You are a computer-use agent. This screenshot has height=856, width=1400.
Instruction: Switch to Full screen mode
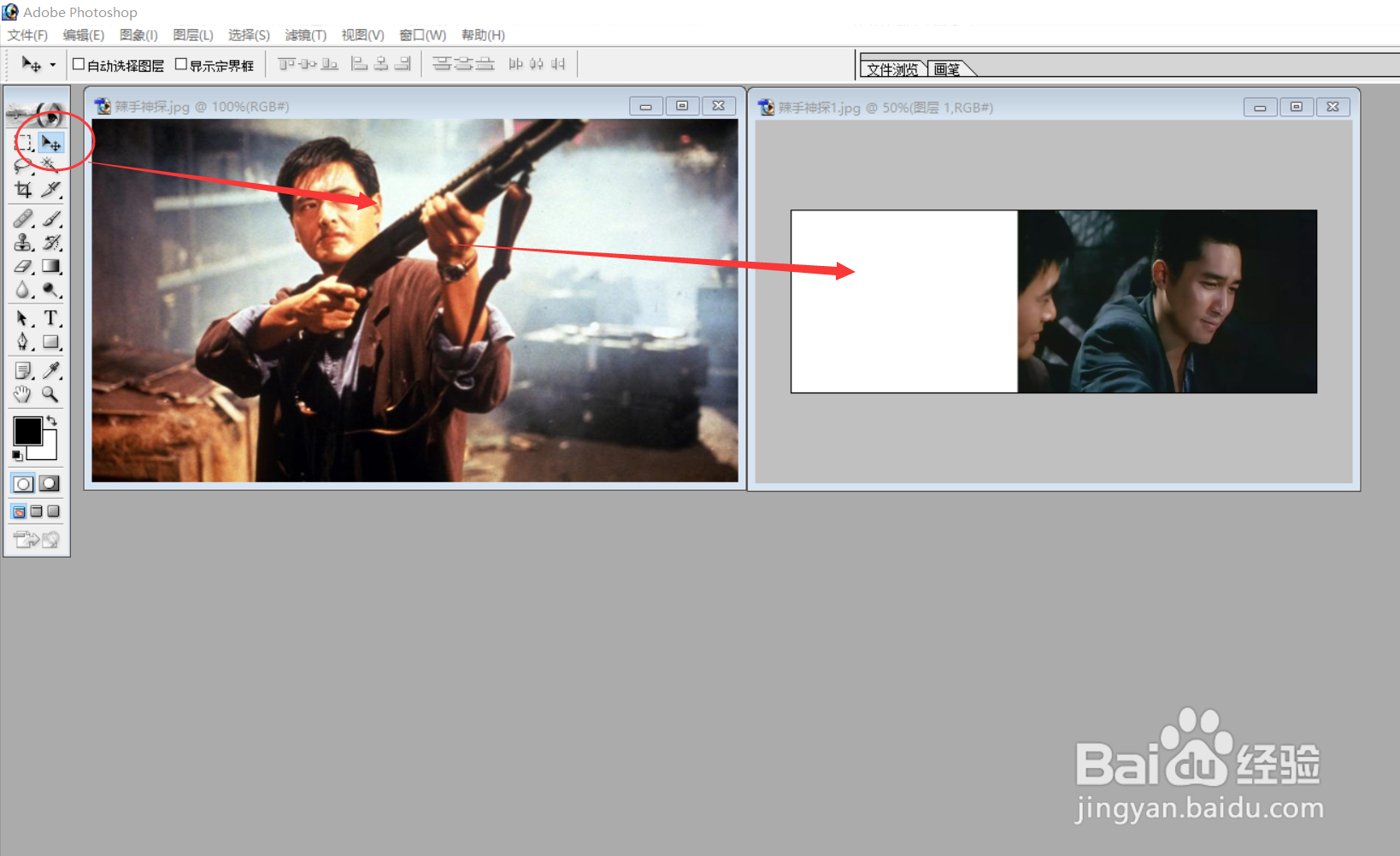[53, 511]
